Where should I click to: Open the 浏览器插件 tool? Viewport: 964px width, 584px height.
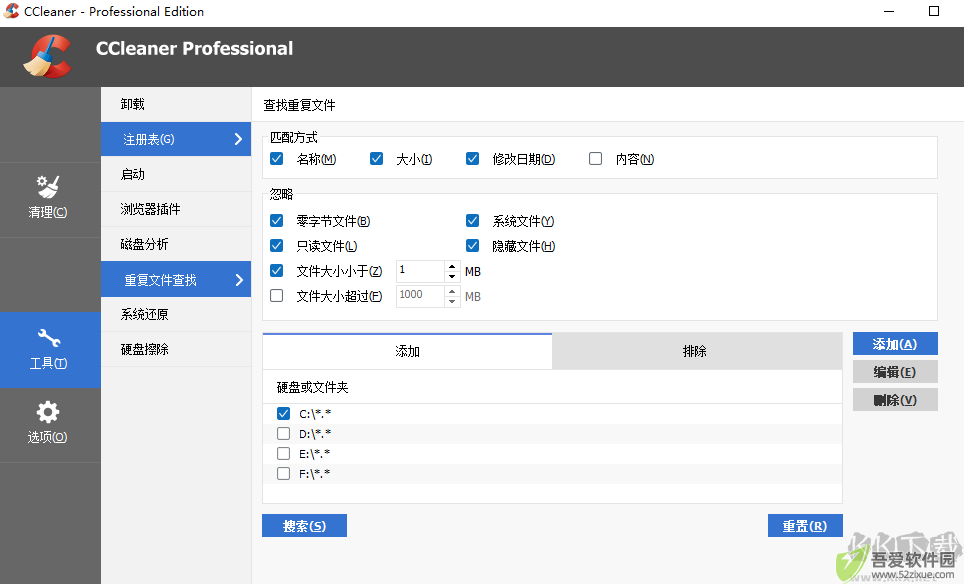point(176,210)
